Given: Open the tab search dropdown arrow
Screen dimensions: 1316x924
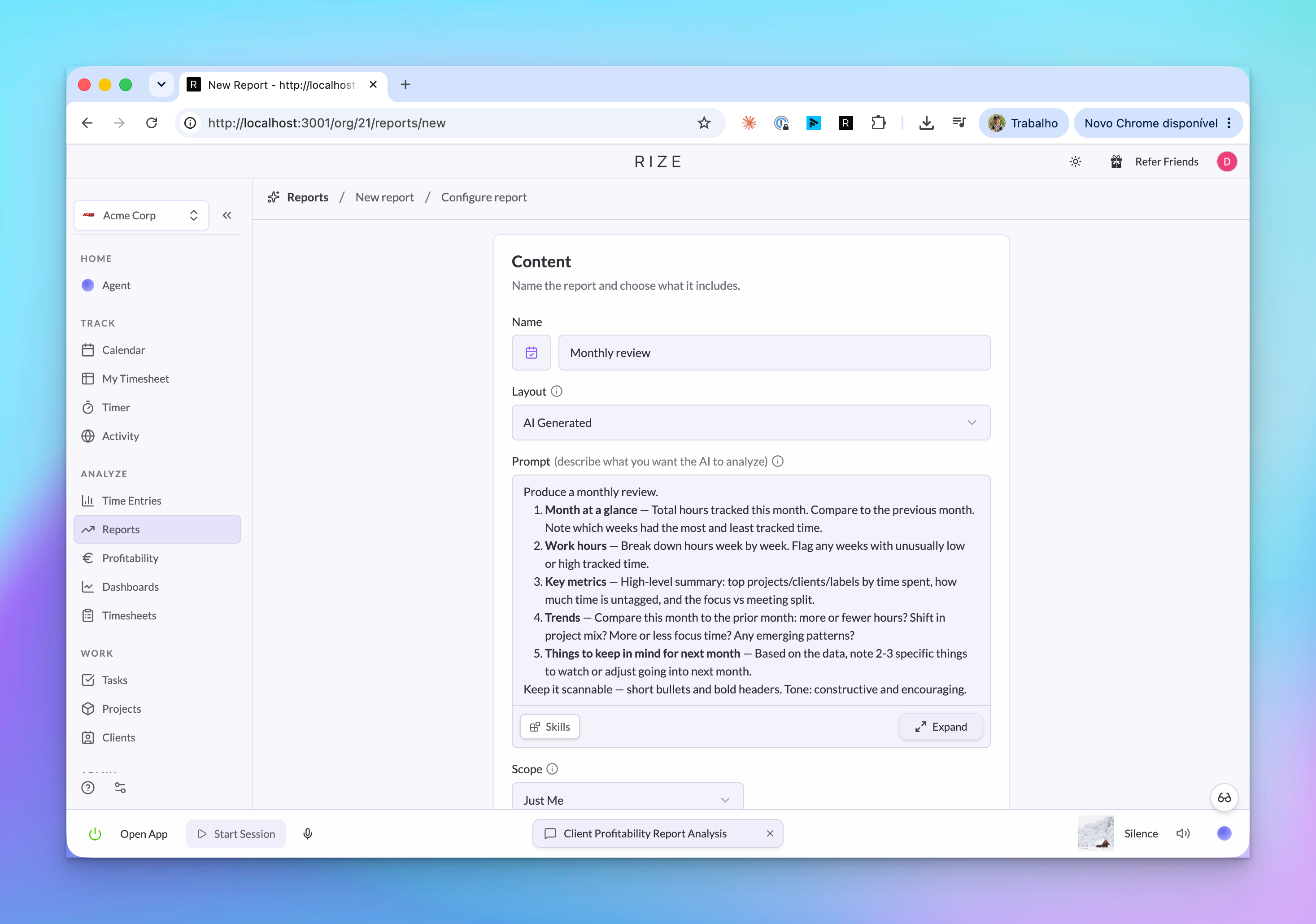Looking at the screenshot, I should coord(161,84).
